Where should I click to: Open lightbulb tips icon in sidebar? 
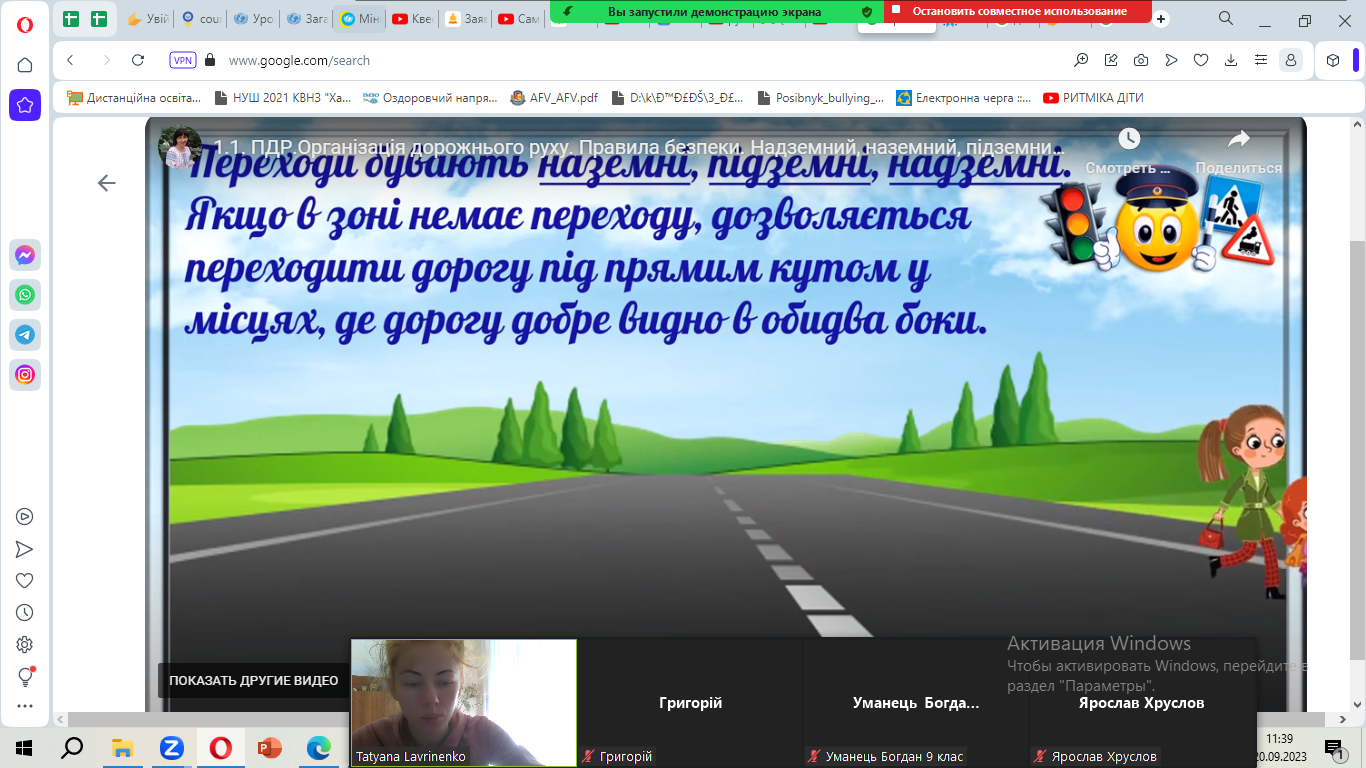(25, 677)
